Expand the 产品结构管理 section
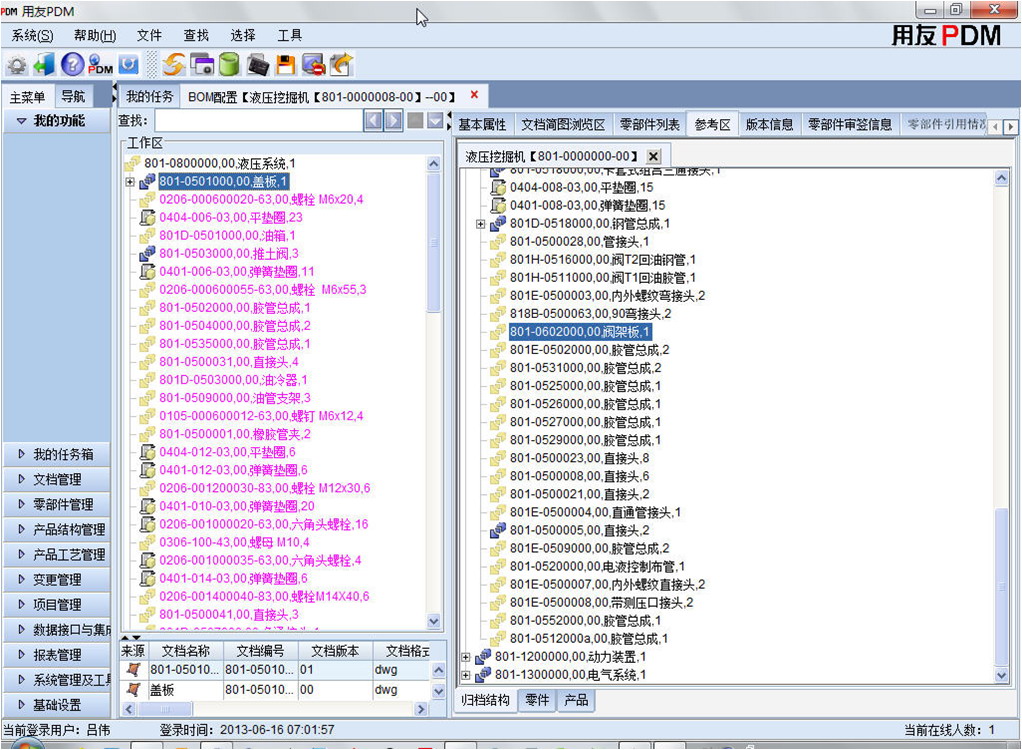Viewport: 1022px width, 750px height. tap(22, 529)
